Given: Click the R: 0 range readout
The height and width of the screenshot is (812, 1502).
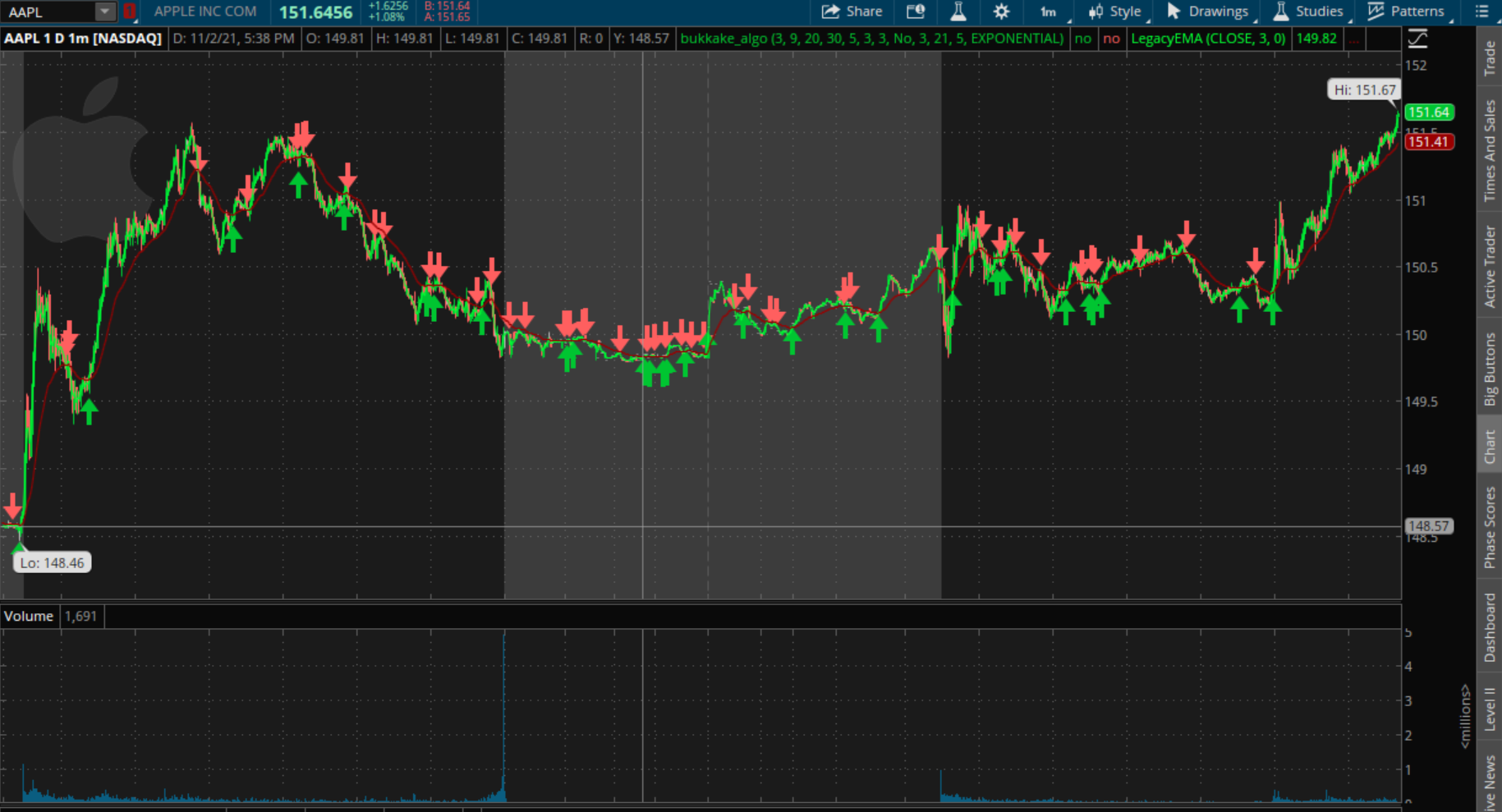Looking at the screenshot, I should point(590,39).
